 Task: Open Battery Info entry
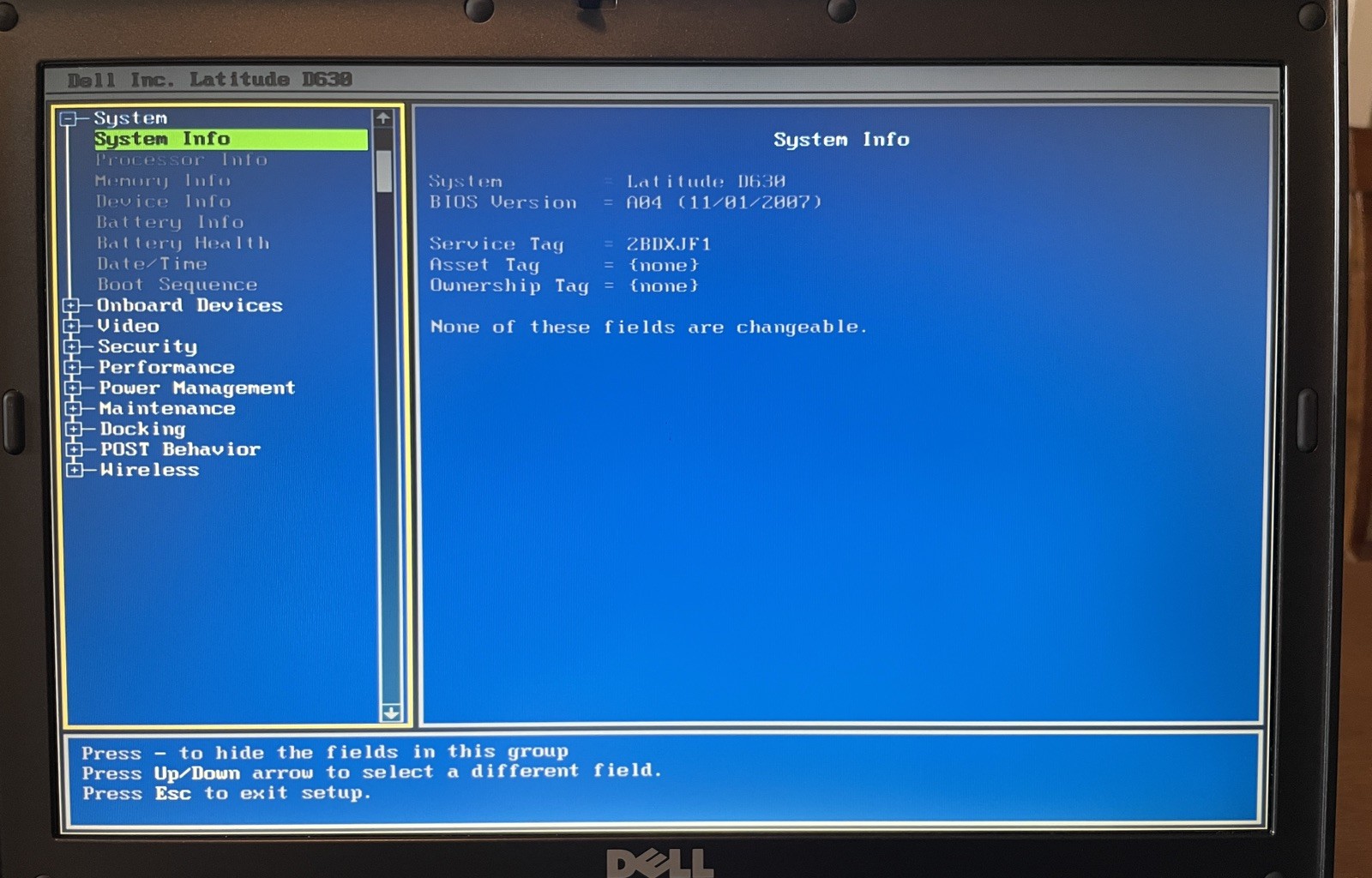[x=170, y=222]
